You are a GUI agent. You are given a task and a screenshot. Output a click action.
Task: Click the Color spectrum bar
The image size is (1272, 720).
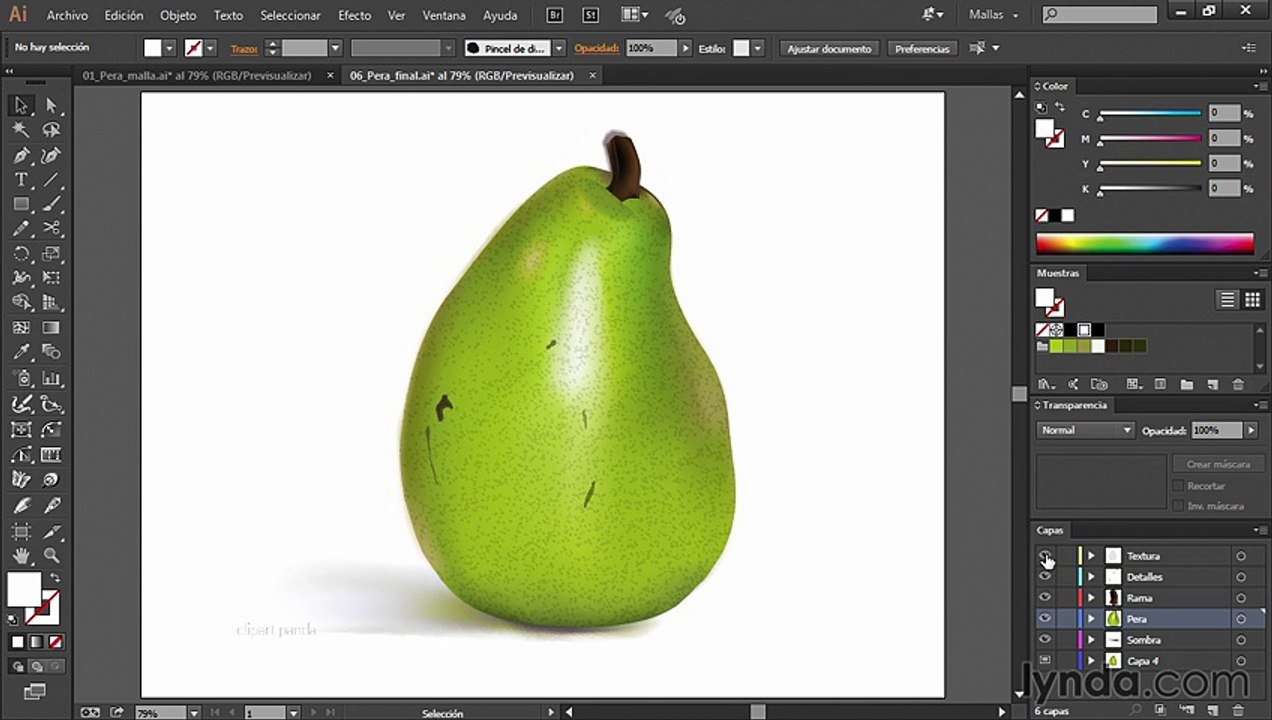(1144, 243)
